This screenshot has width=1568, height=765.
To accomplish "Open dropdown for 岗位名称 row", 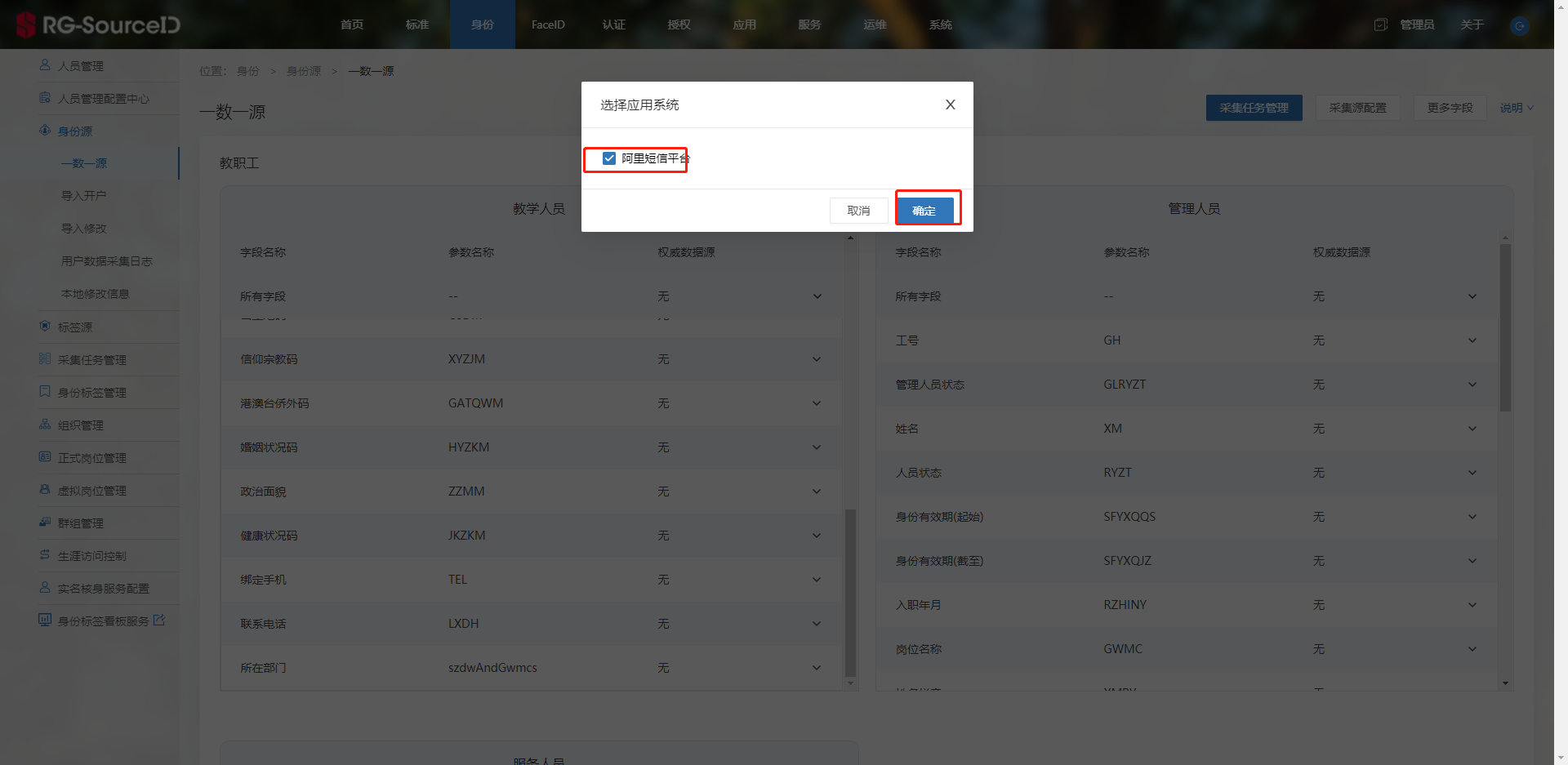I will [x=1472, y=649].
